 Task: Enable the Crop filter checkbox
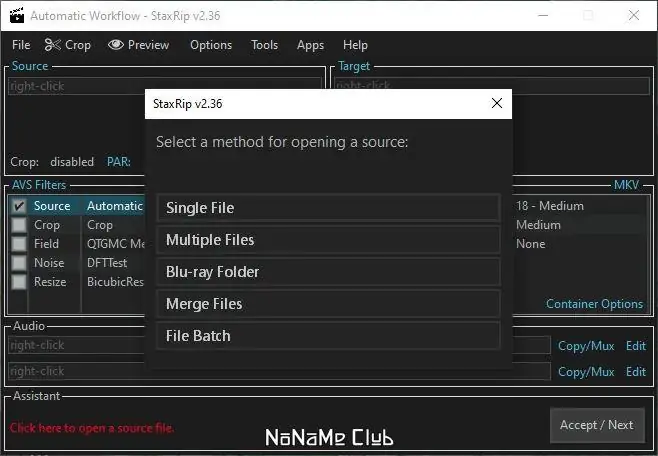pyautogui.click(x=19, y=225)
